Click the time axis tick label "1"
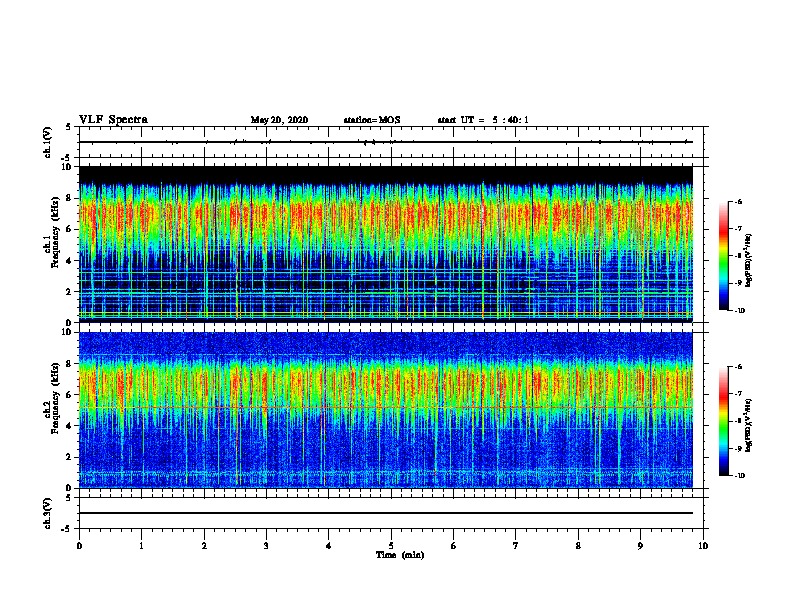792x612 pixels. click(141, 546)
